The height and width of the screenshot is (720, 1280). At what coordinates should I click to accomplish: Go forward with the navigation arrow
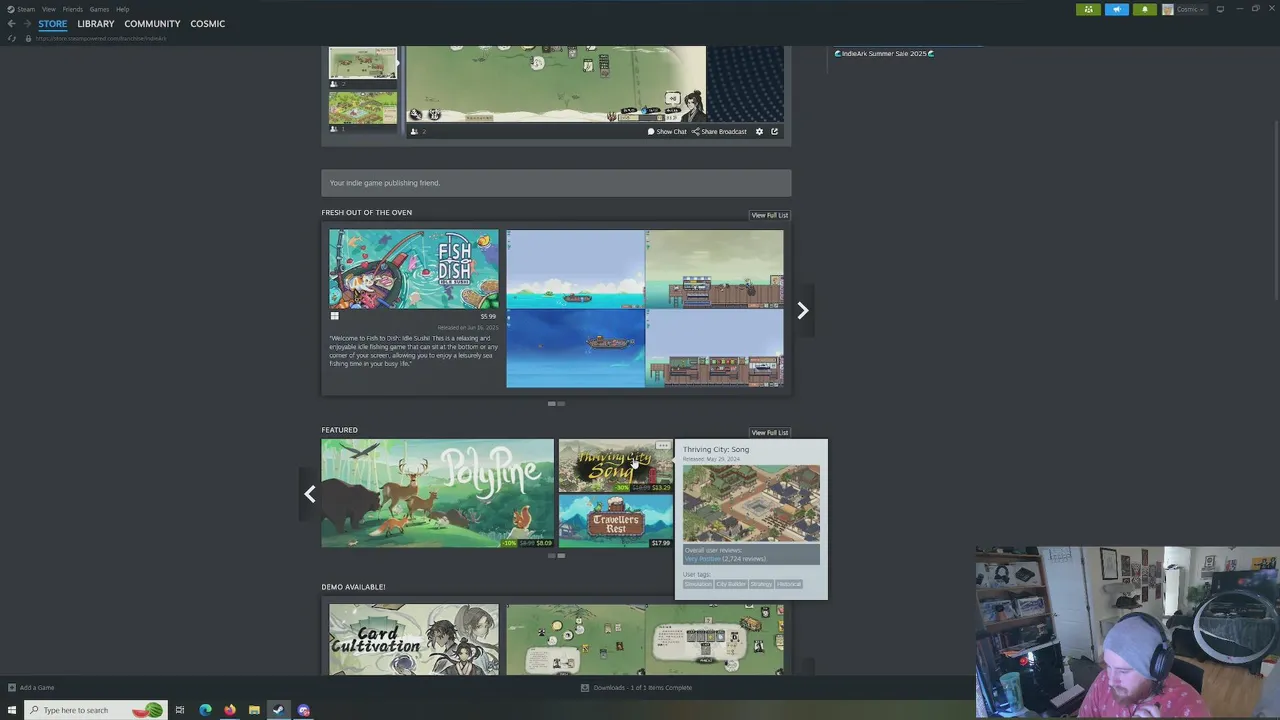[26, 24]
